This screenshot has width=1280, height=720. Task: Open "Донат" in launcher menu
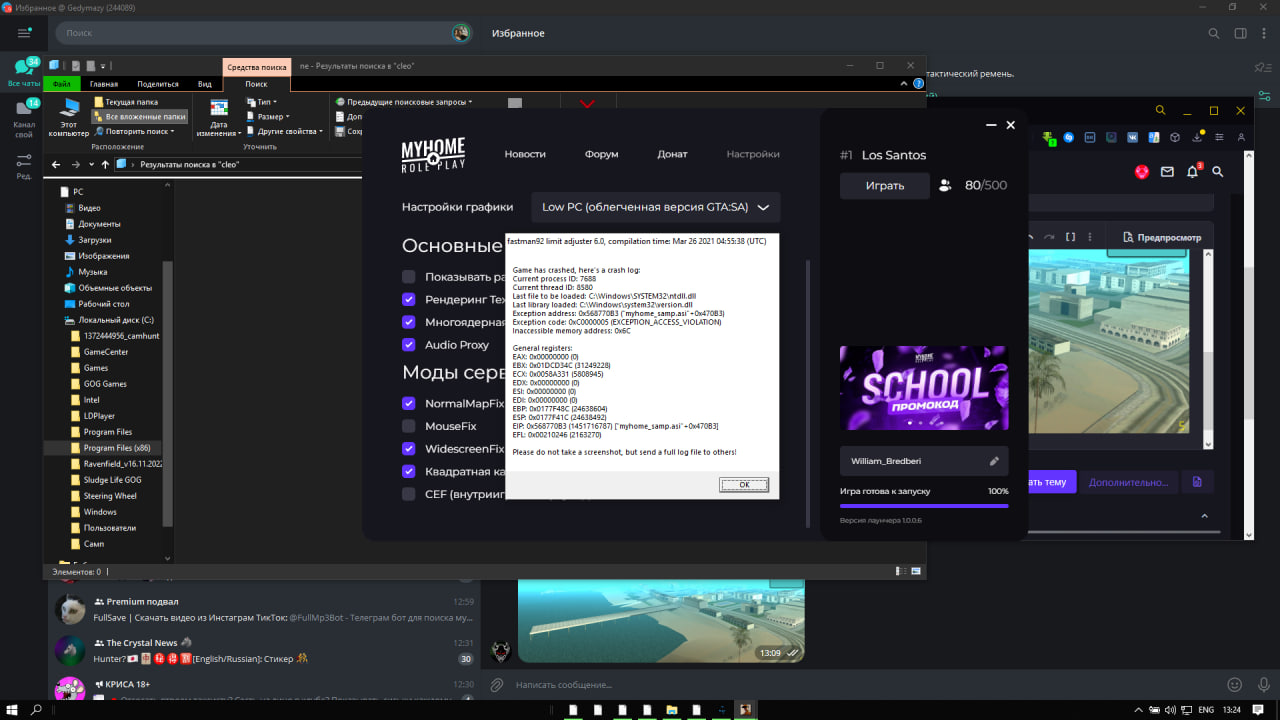click(x=672, y=154)
